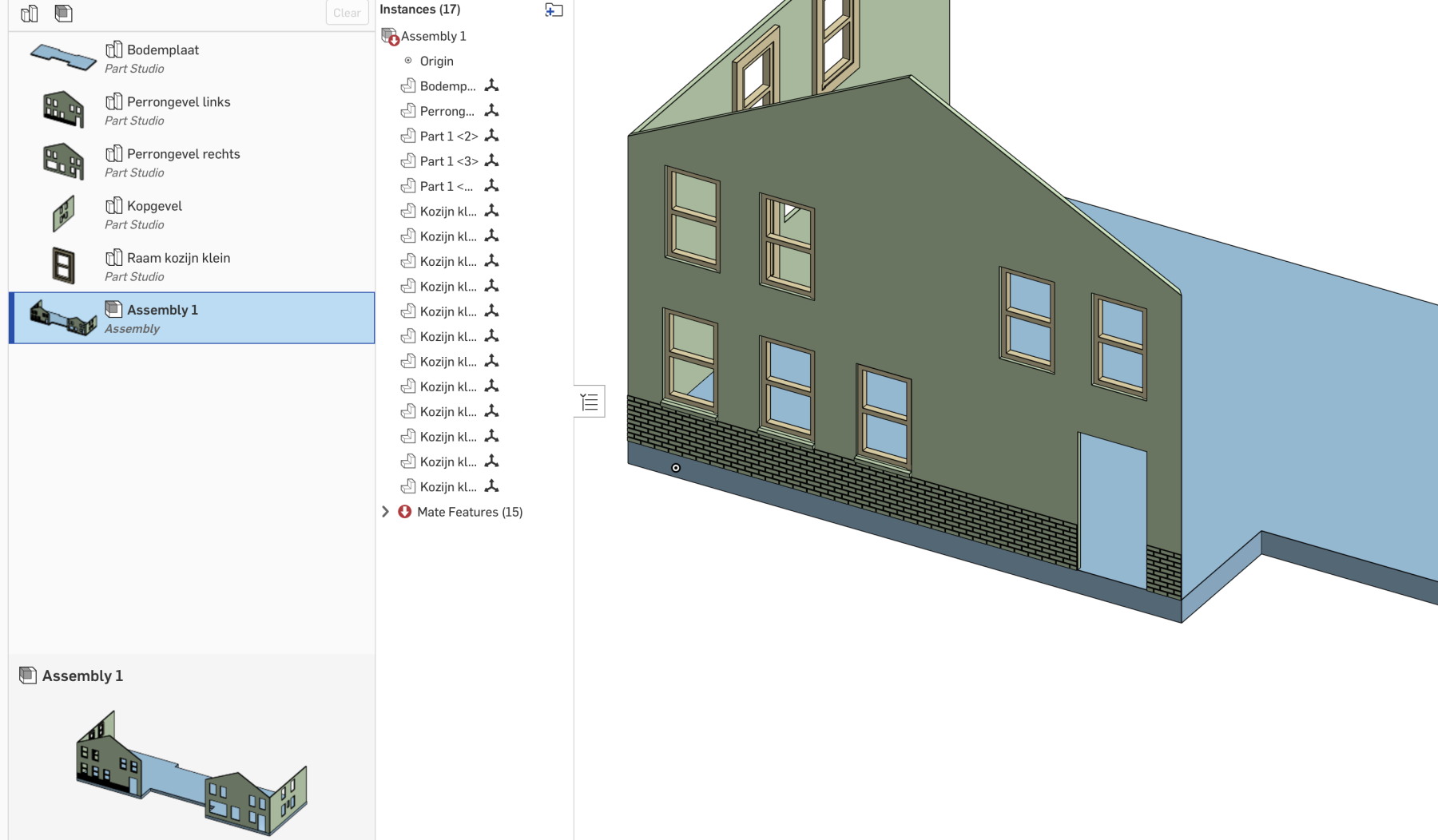This screenshot has width=1438, height=840.
Task: Expand the Mate Features (15) group
Action: pos(385,512)
